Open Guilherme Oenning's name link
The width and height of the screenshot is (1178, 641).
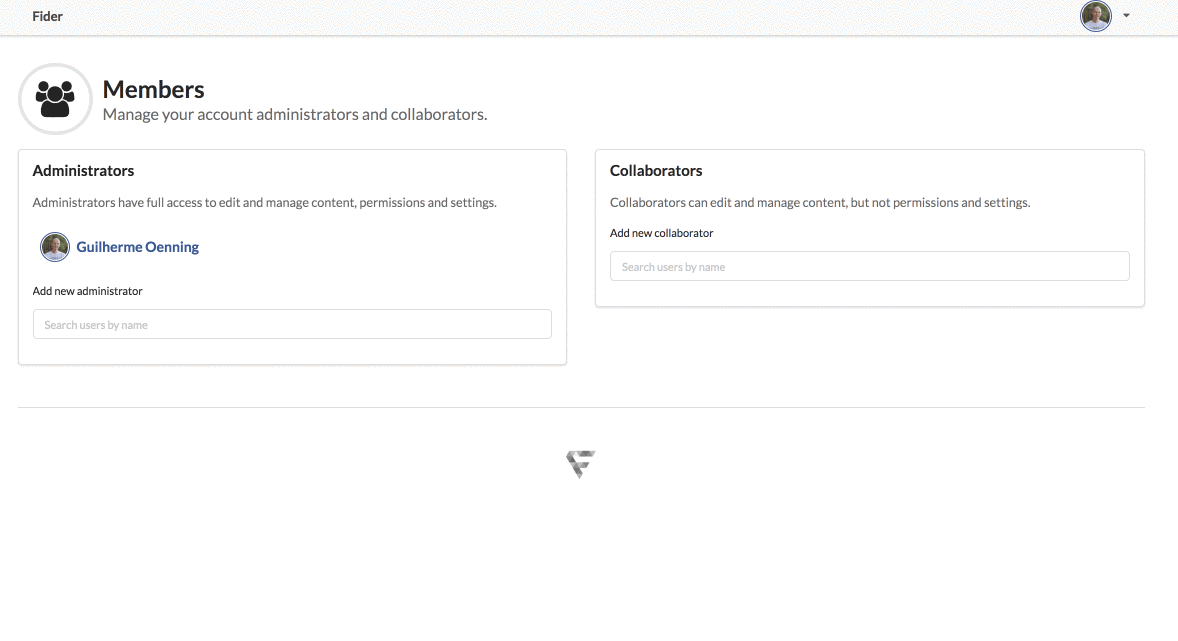pos(137,247)
